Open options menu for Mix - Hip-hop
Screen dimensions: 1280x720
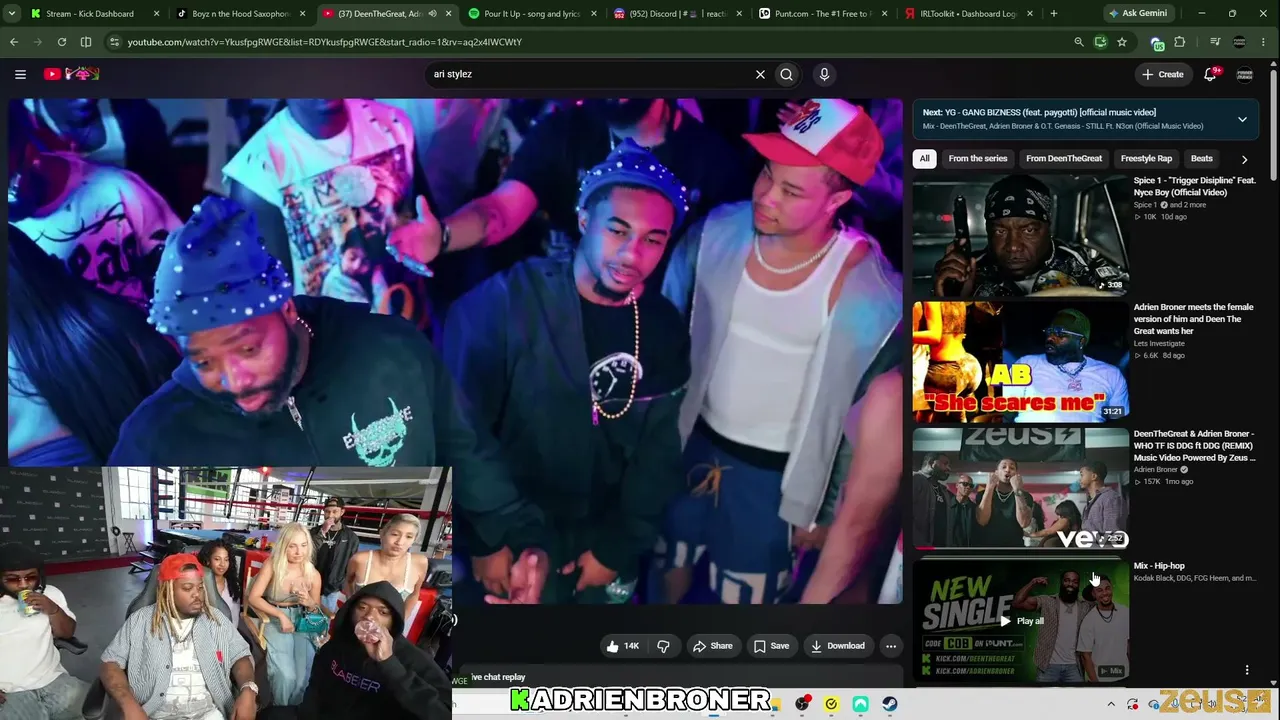tap(1247, 670)
